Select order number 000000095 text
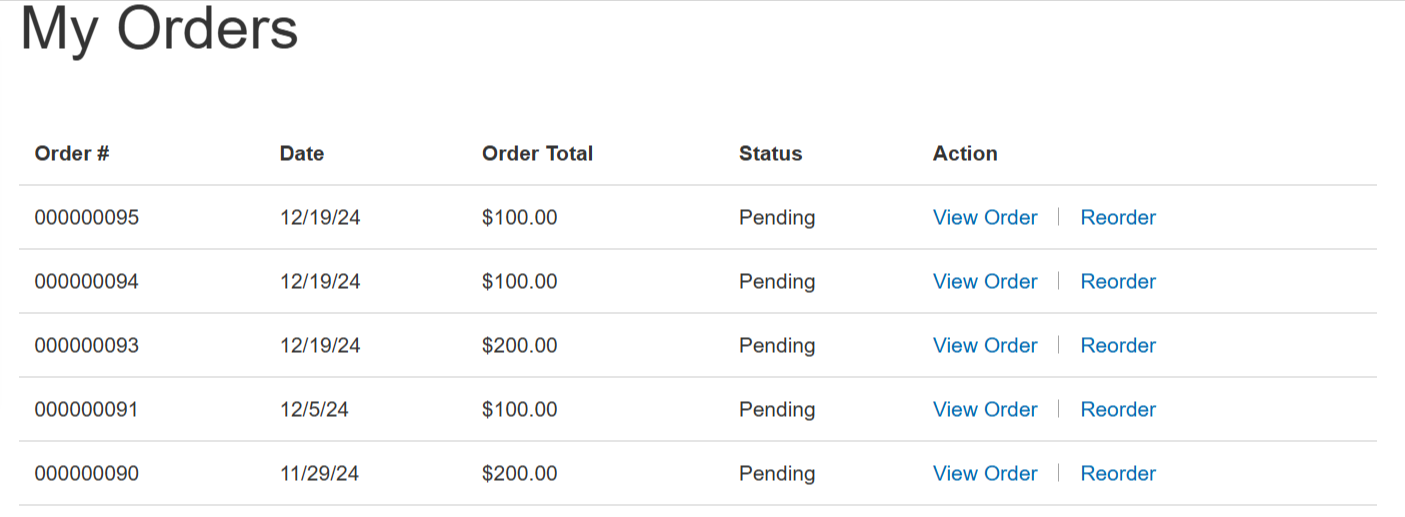 click(87, 217)
